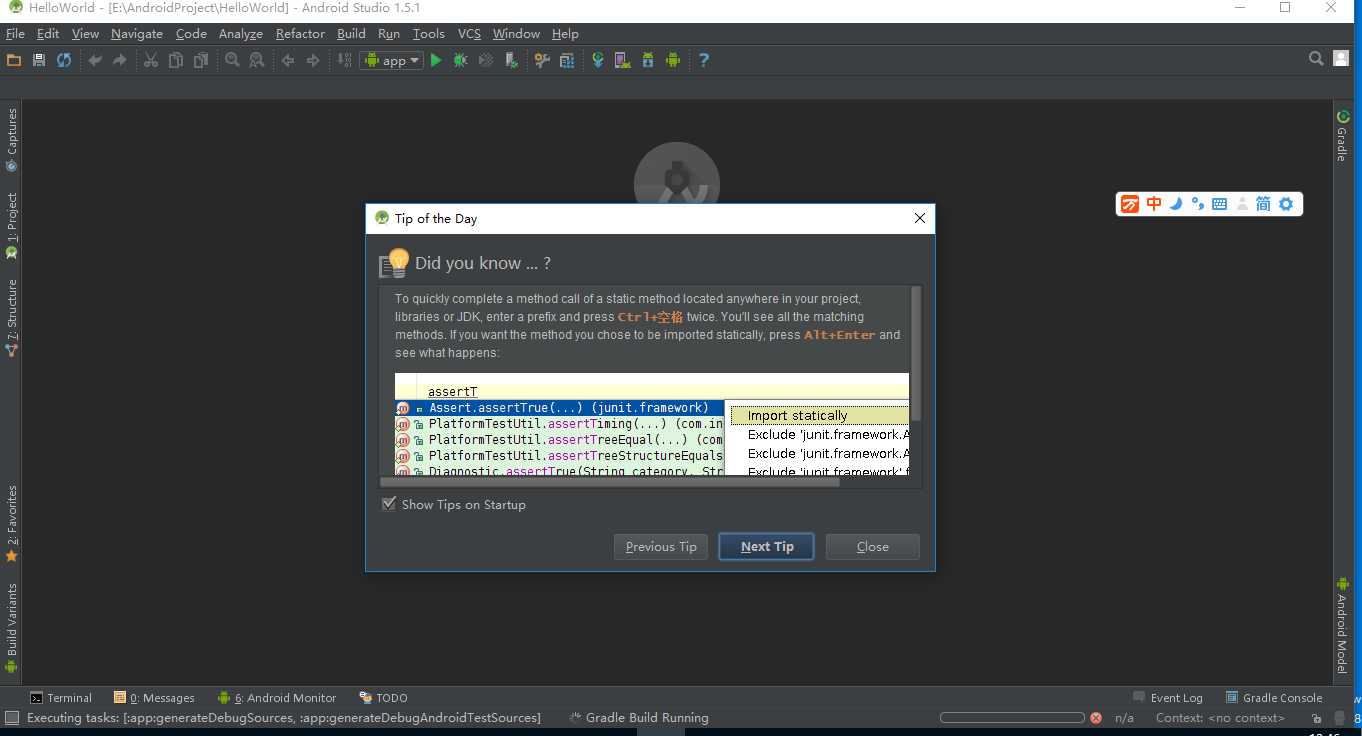Open the Android Device Monitor icon

pyautogui.click(x=673, y=60)
